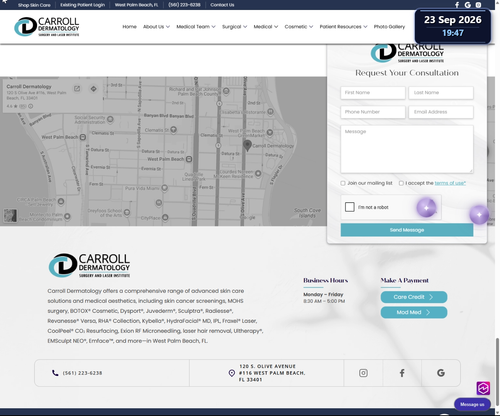This screenshot has height=416, width=500.
Task: Expand the Cosmetic menu
Action: pyautogui.click(x=299, y=27)
